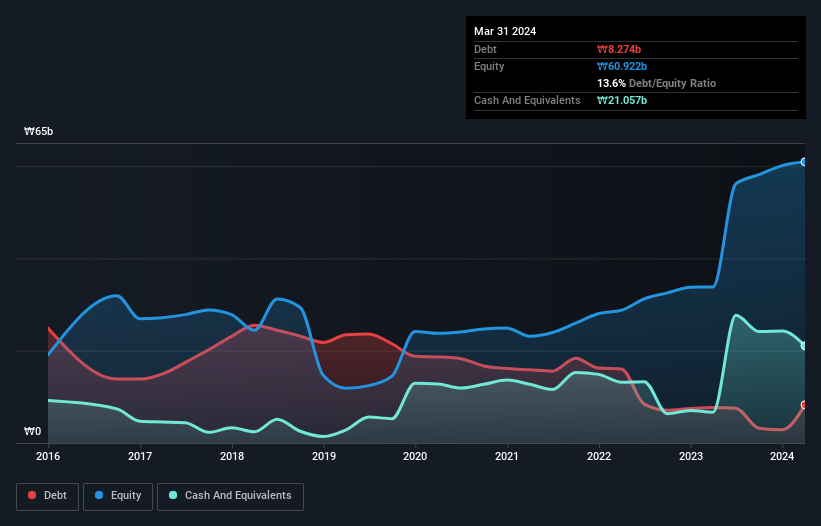Toggle Cash And Equivalents legend button

point(230,496)
